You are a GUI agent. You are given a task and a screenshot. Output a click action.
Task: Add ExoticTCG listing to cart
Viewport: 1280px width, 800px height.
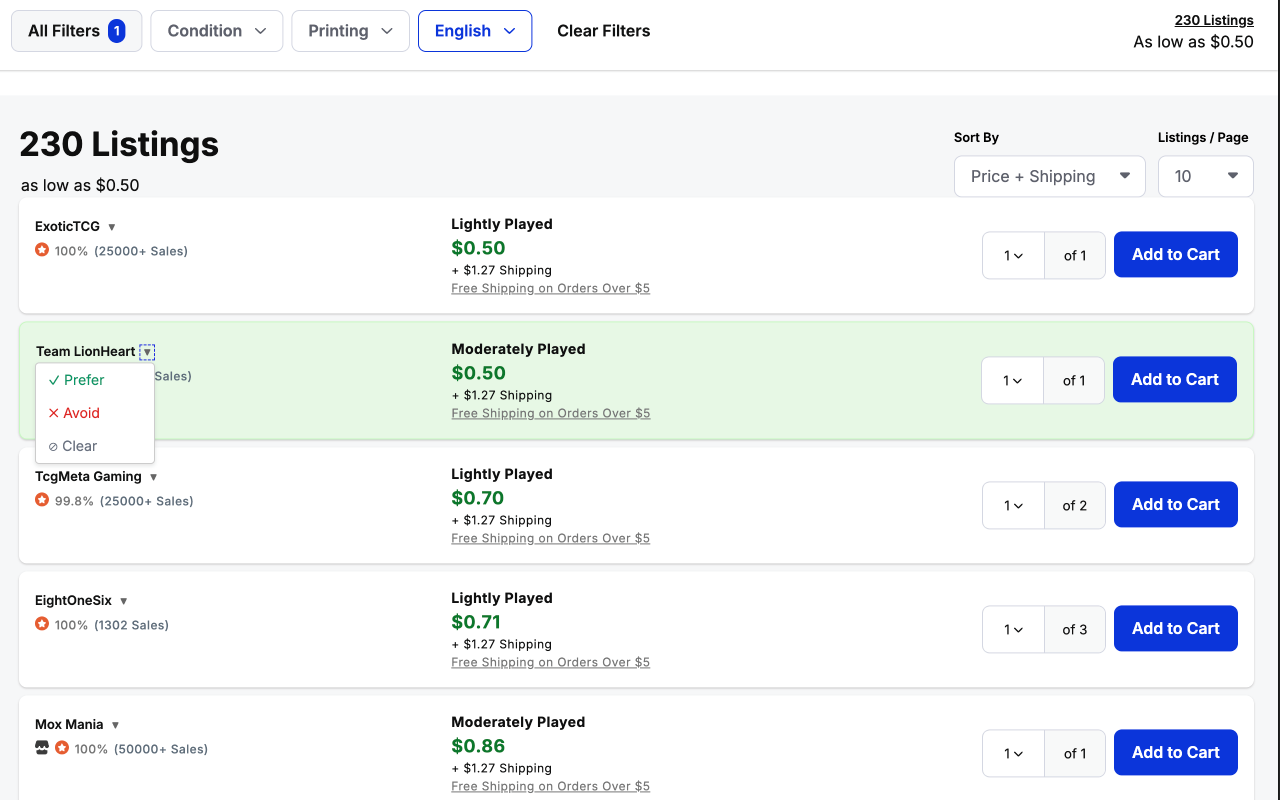(x=1175, y=255)
